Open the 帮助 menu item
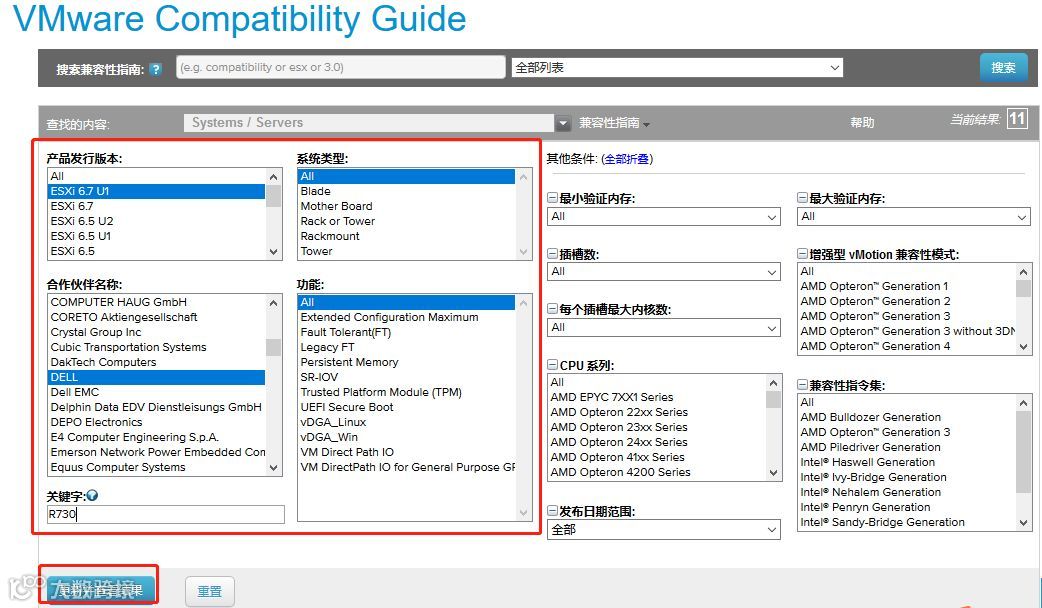This screenshot has width=1042, height=608. click(862, 123)
